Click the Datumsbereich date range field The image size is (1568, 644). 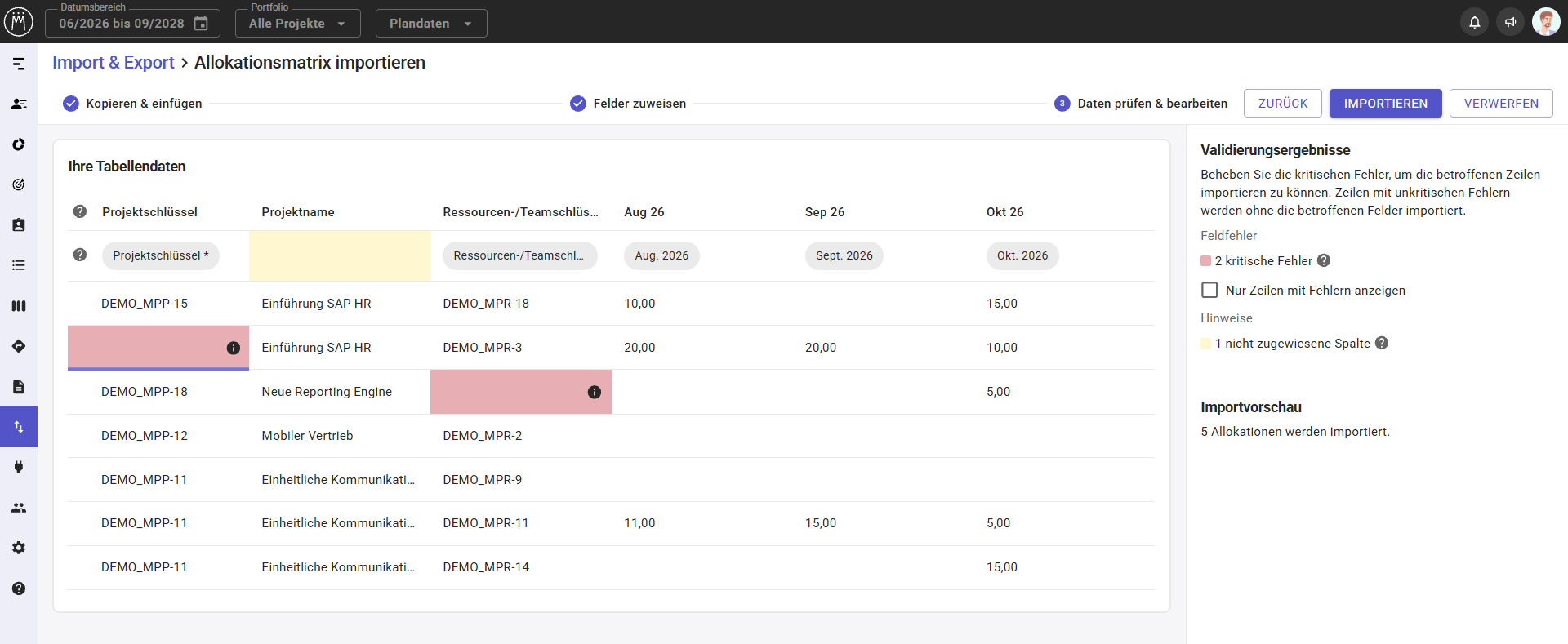(x=132, y=23)
